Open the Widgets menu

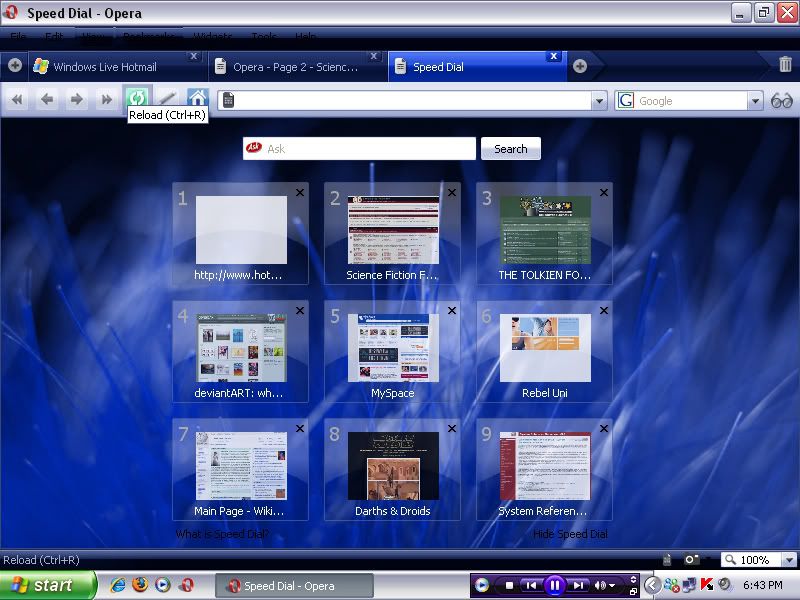click(x=213, y=36)
